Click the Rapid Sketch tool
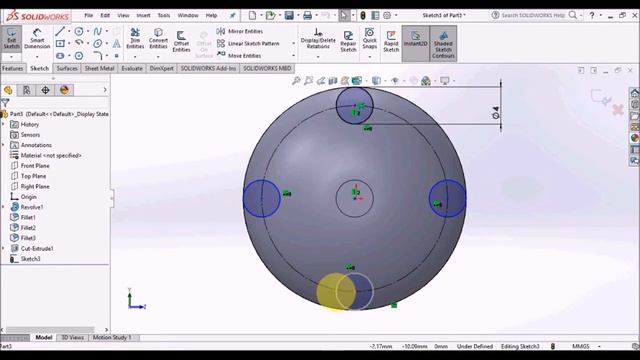 pos(391,41)
